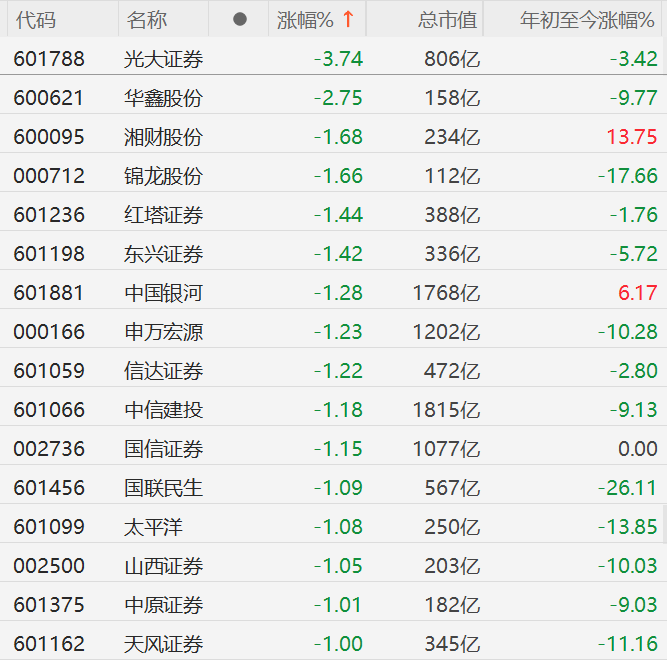Select stock code 601375
This screenshot has width=667, height=660.
click(49, 605)
